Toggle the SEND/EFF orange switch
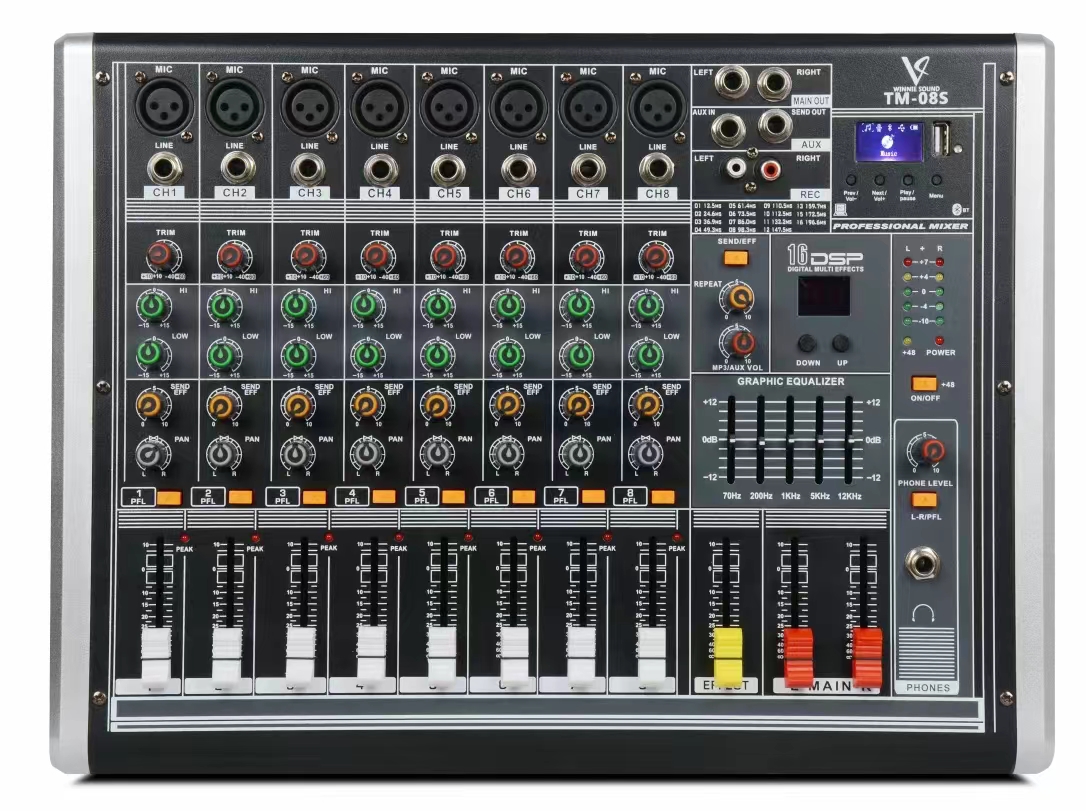The height and width of the screenshot is (811, 1086). click(736, 258)
